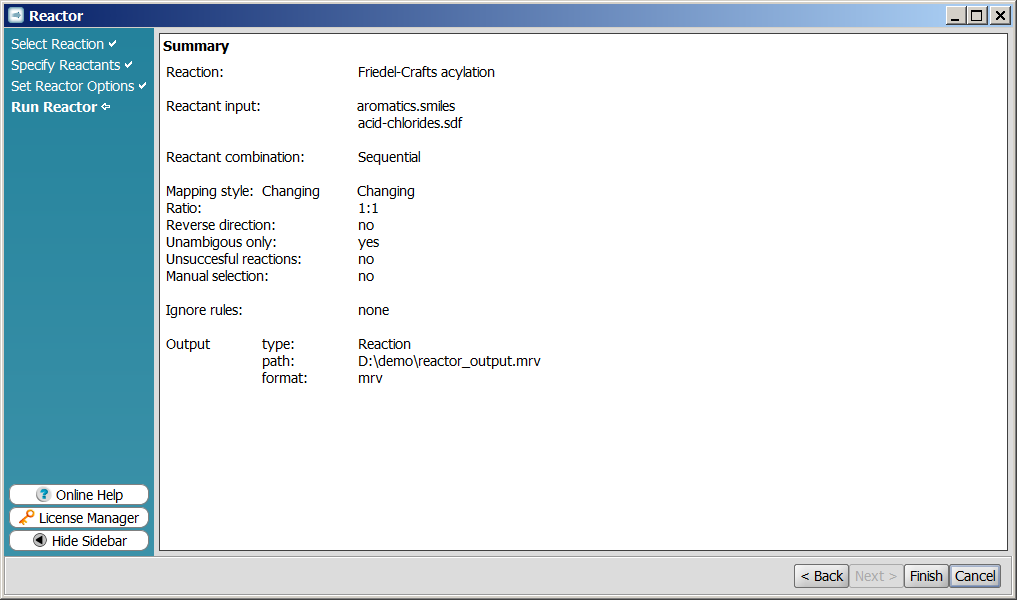Click the arrow indicator beside Run Reactor
Image resolution: width=1017 pixels, height=600 pixels.
click(x=106, y=107)
